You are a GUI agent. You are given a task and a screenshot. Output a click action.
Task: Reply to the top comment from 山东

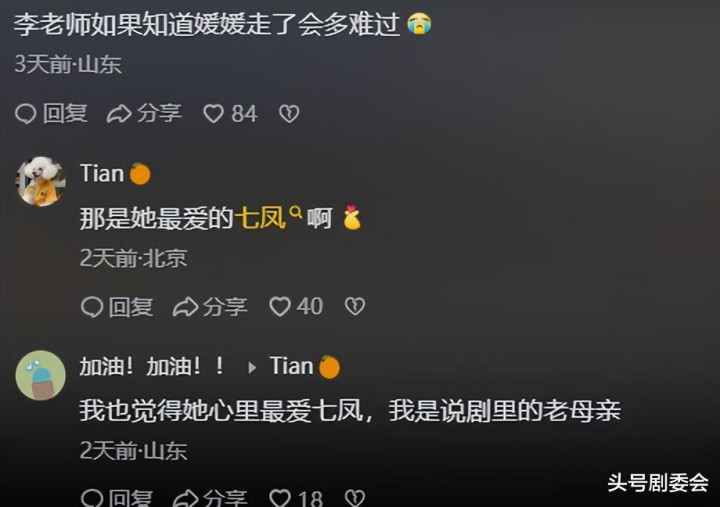pyautogui.click(x=51, y=113)
